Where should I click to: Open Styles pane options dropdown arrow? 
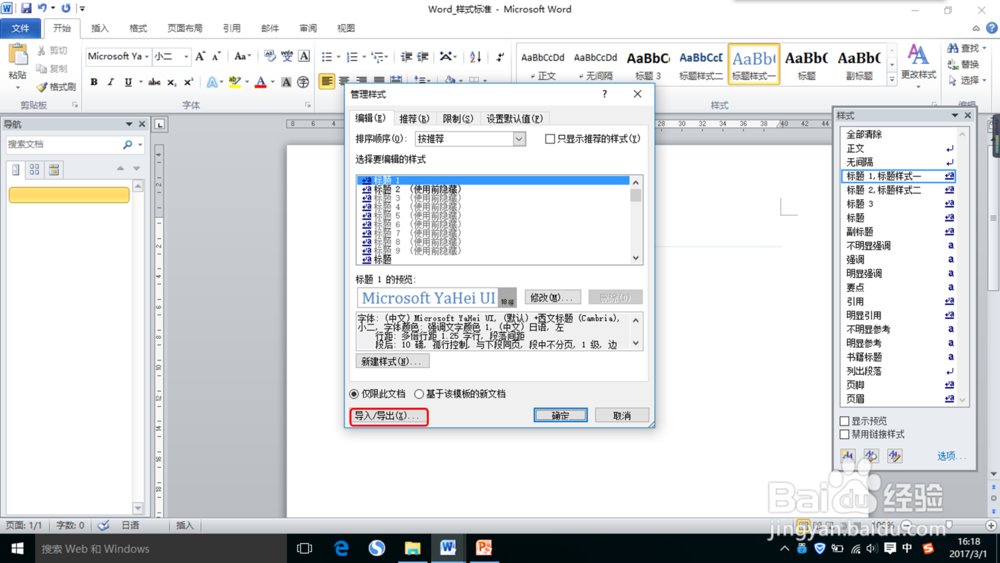[x=955, y=115]
